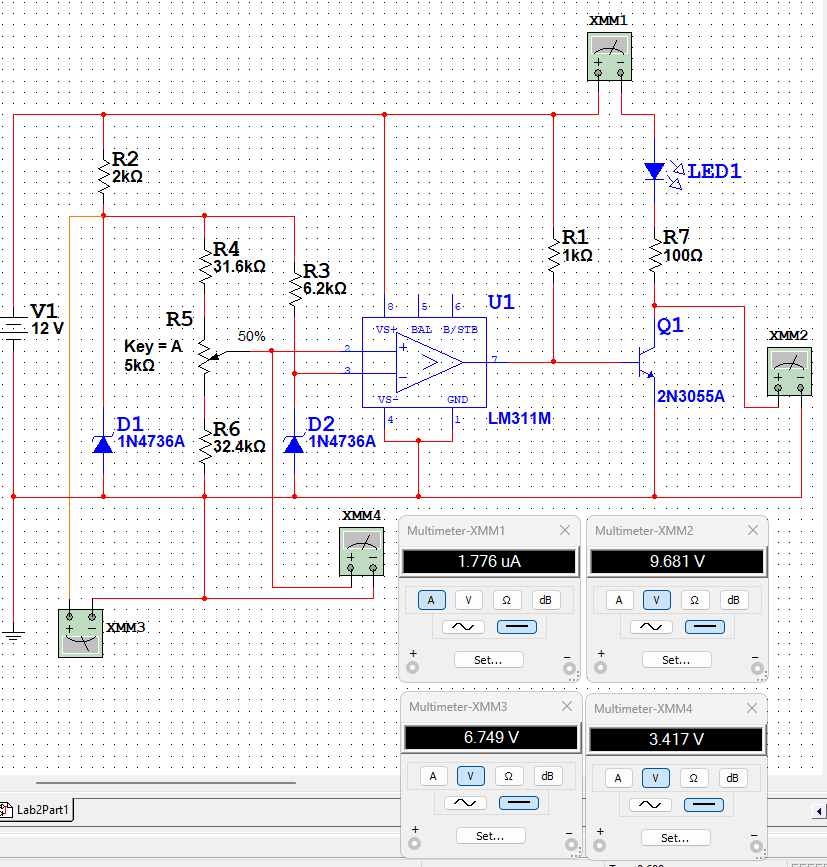Image resolution: width=827 pixels, height=867 pixels.
Task: Close the Multimeter-XMM2 window
Action: (x=753, y=530)
